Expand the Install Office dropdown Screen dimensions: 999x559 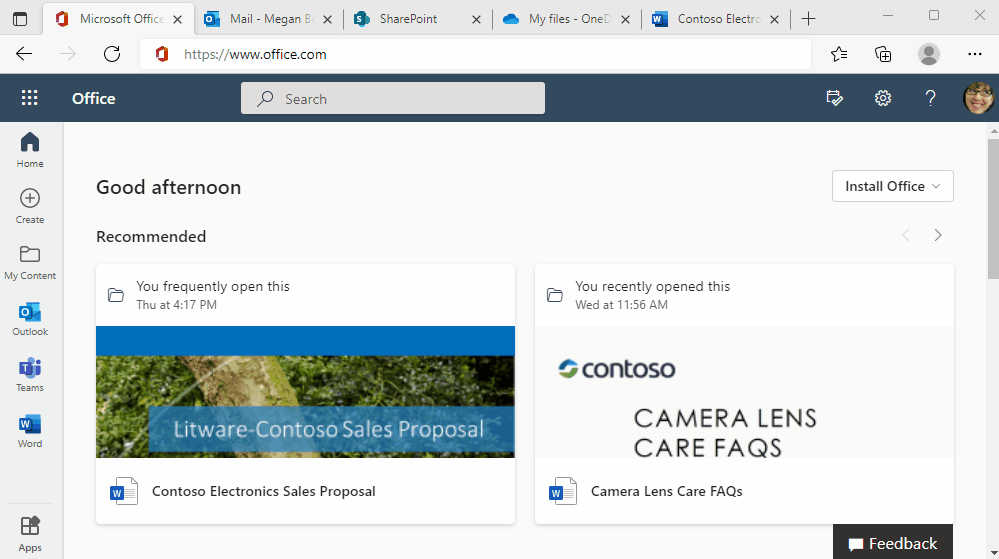(x=892, y=186)
